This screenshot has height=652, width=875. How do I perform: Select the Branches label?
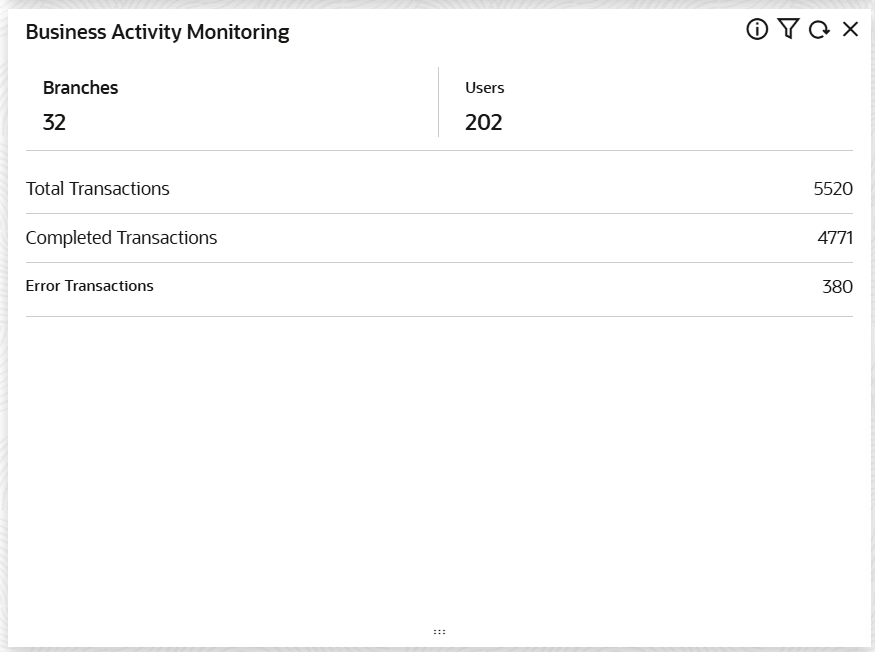point(80,88)
